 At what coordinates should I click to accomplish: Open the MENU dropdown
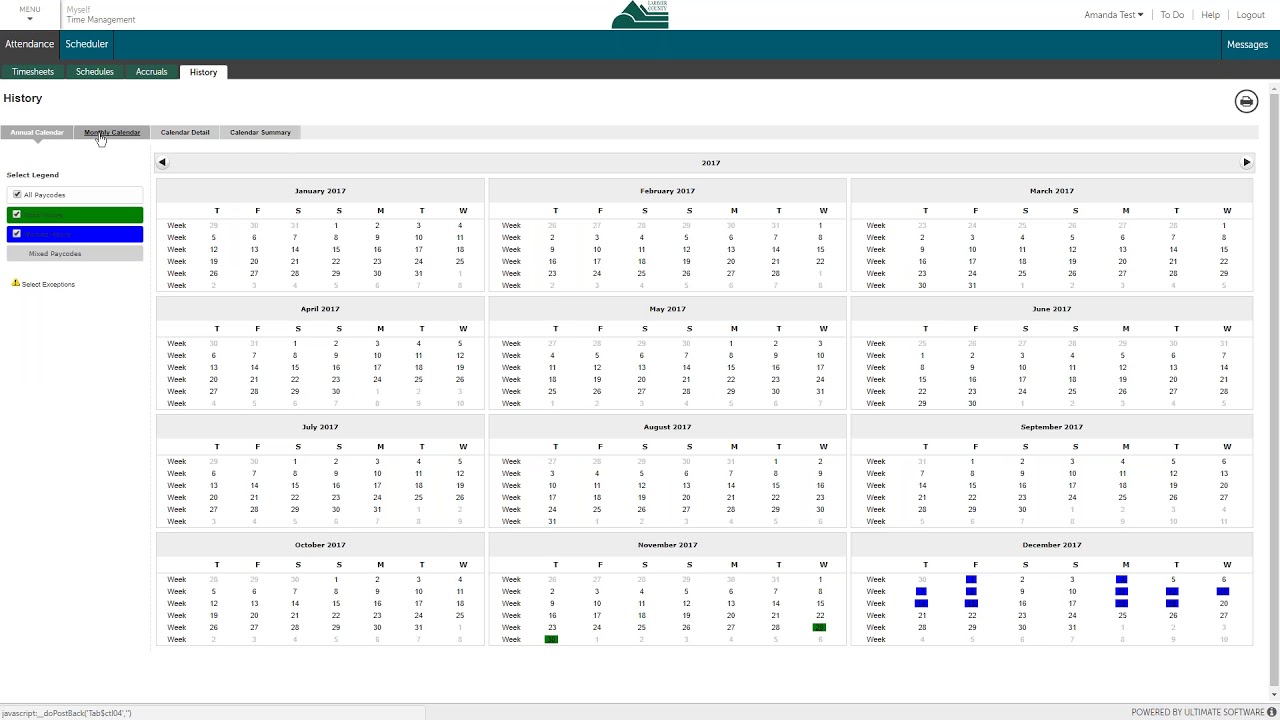[30, 14]
